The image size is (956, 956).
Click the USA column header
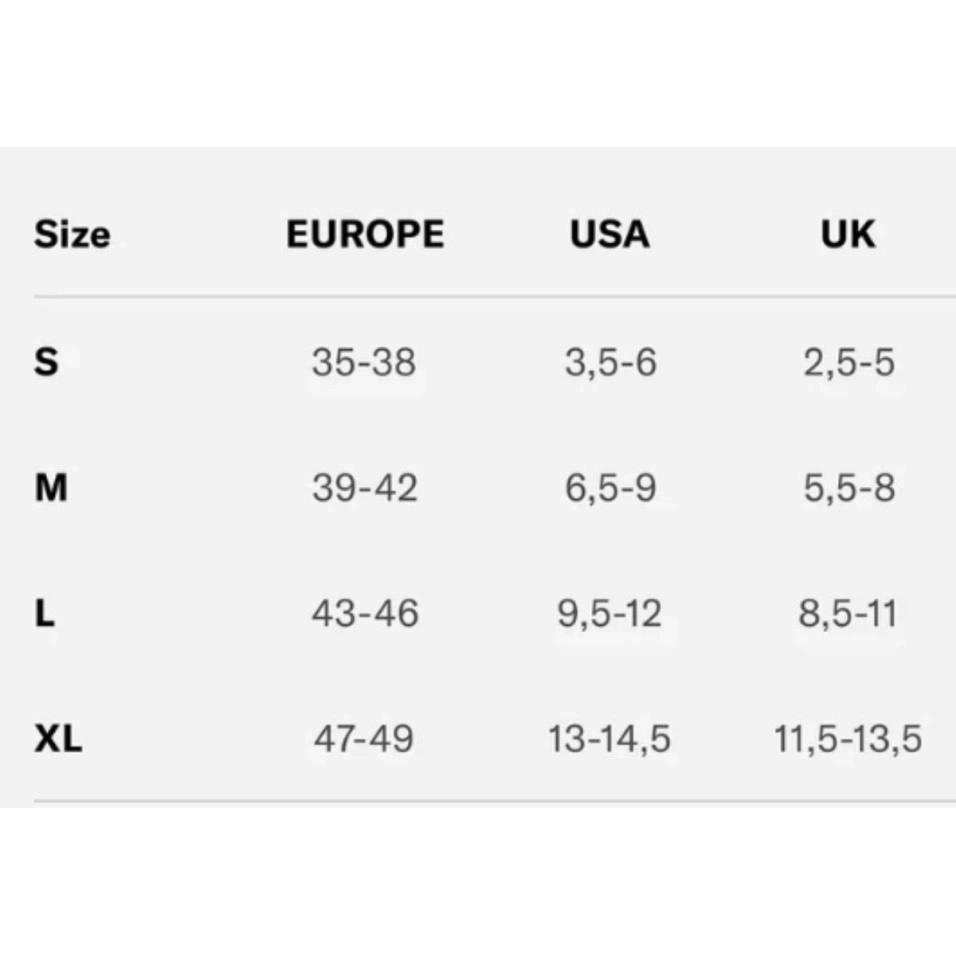click(610, 234)
